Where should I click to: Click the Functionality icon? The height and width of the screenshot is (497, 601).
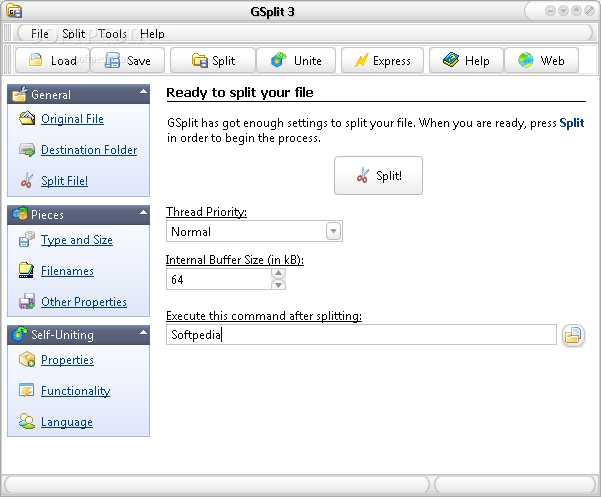tap(26, 390)
